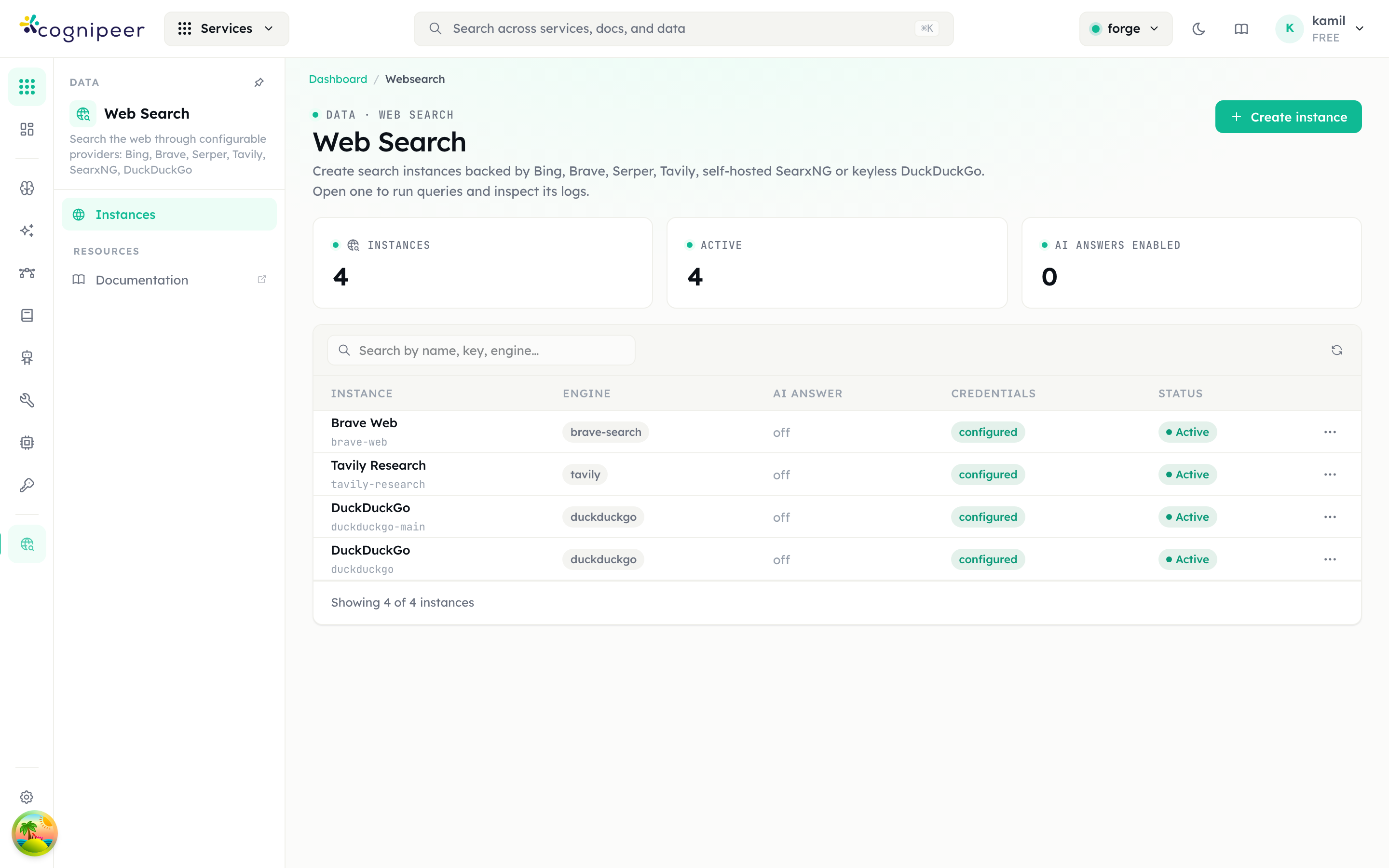Click the ENGINE column header

[586, 394]
